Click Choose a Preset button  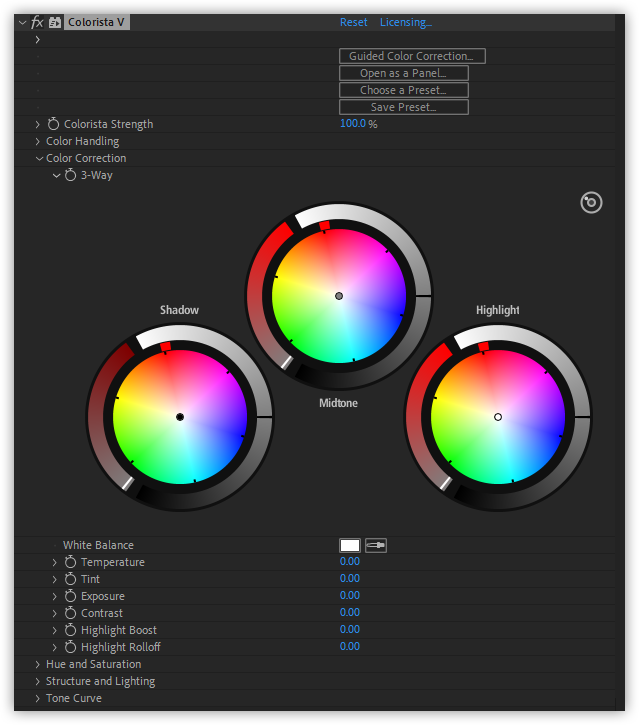pos(404,90)
